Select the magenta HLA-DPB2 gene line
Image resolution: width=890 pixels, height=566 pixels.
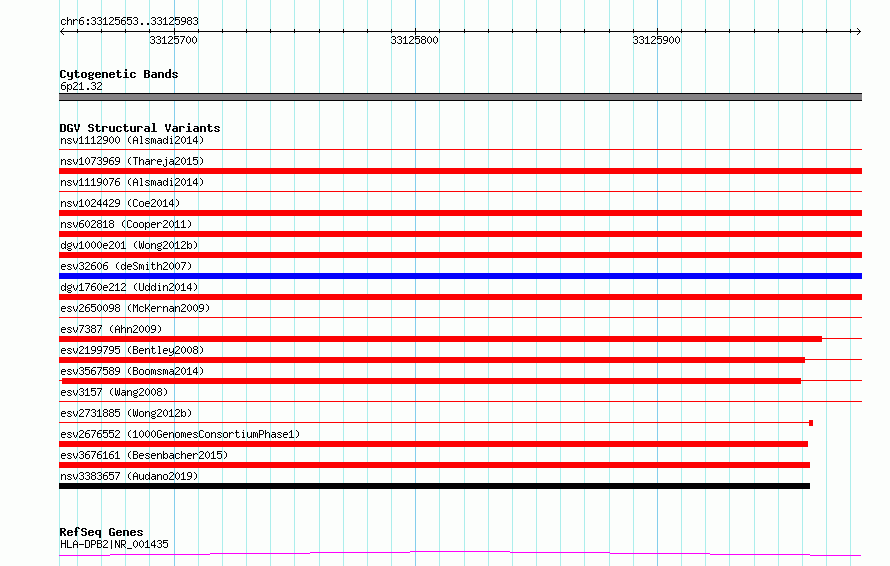tap(460, 553)
